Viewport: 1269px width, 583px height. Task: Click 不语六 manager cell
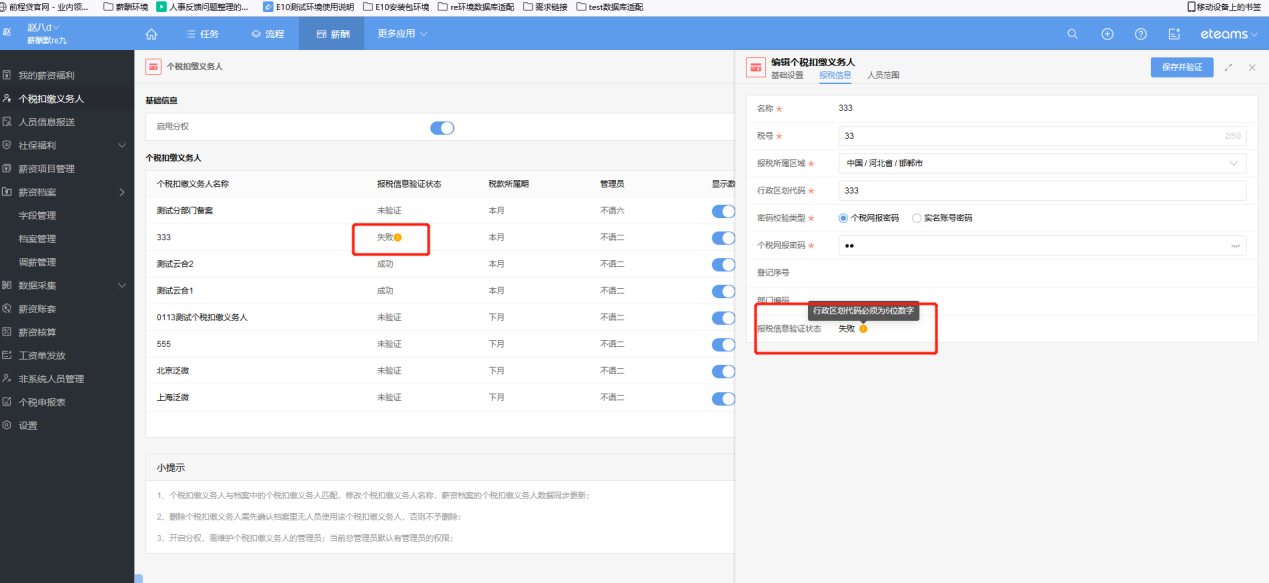[612, 211]
